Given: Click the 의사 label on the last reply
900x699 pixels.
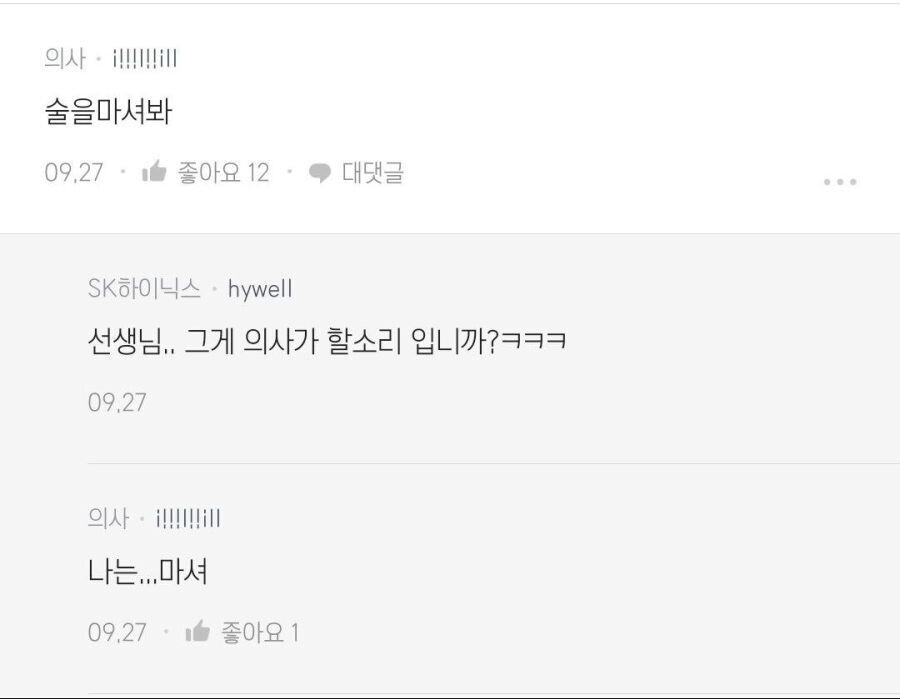Looking at the screenshot, I should coord(108,518).
